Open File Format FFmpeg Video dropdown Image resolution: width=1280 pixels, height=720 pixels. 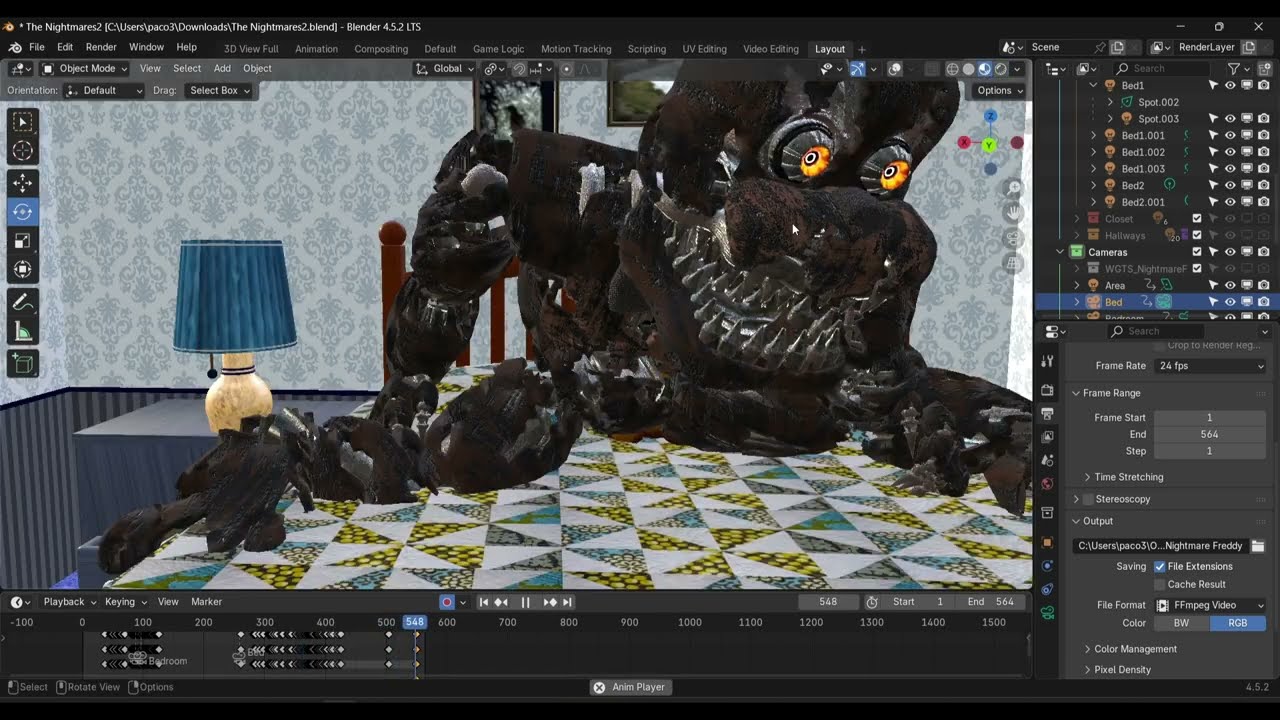1211,605
